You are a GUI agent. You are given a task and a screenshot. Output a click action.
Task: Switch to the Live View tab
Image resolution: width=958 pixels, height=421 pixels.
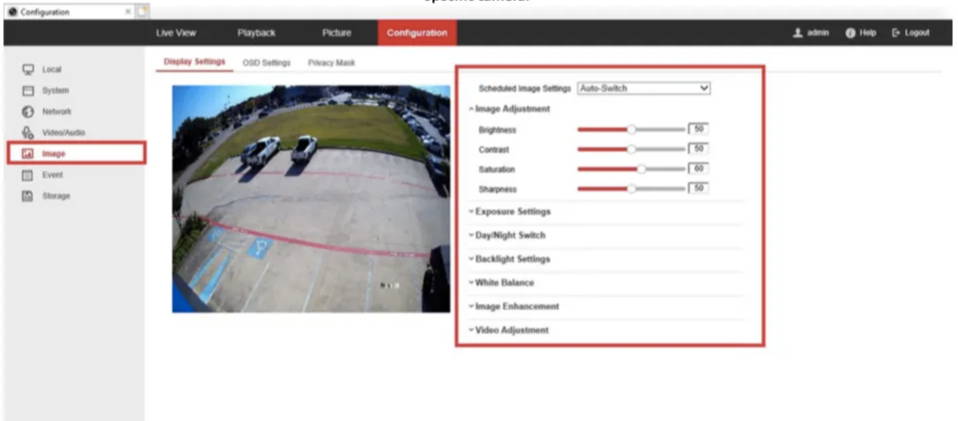pos(176,33)
